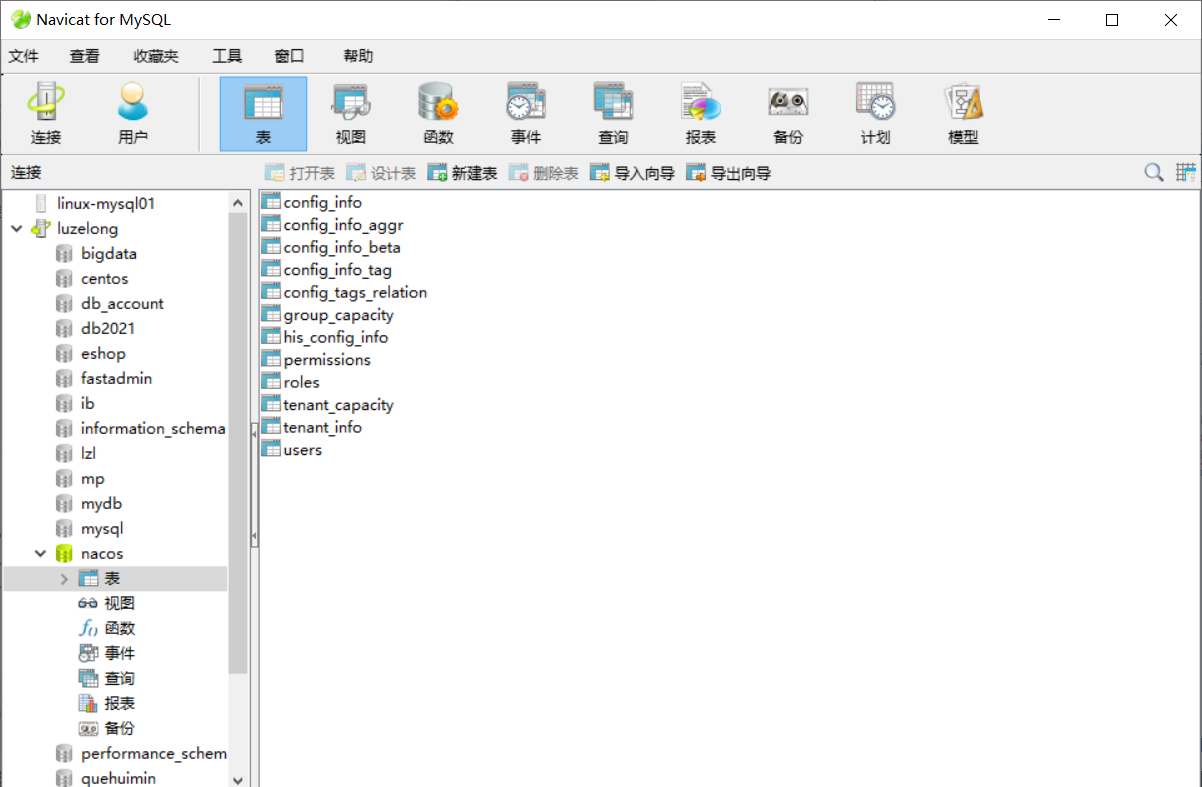
Task: Click the connection tree scrollbar thumb
Action: [x=238, y=442]
